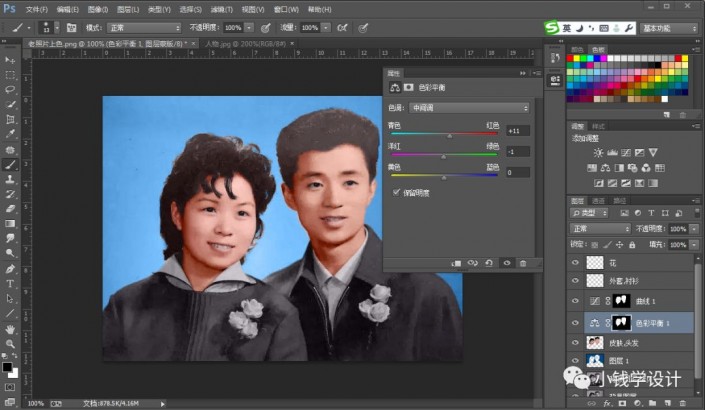
Task: Hide the 皮肤,头发 layer
Action: point(575,343)
